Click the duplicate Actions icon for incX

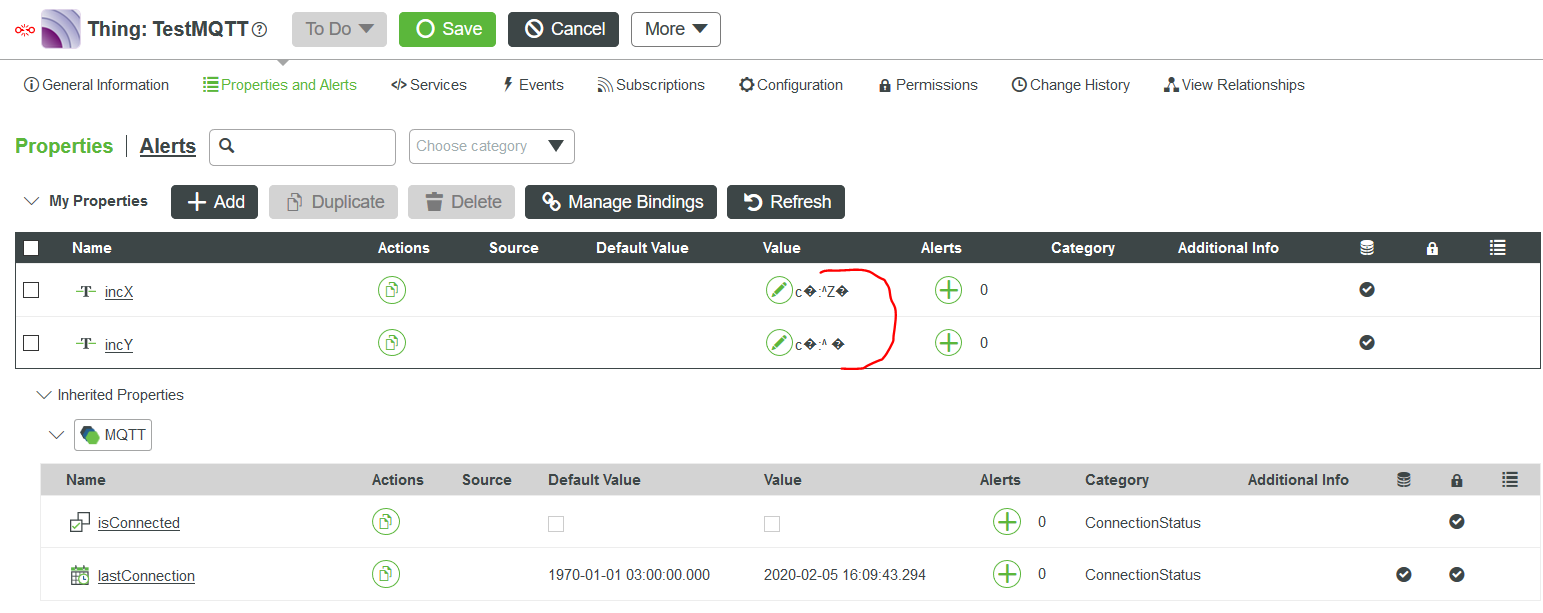tap(391, 290)
